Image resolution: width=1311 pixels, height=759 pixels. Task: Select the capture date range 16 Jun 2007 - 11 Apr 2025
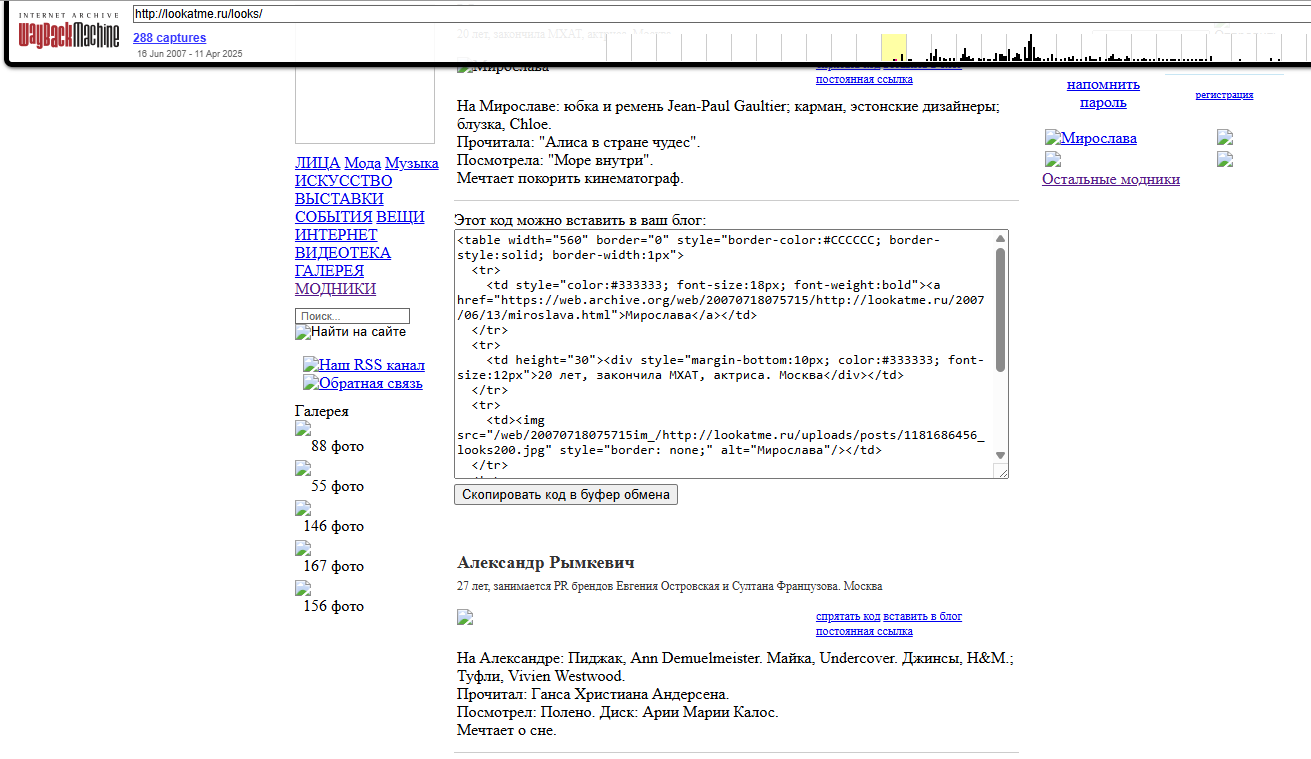coord(190,54)
